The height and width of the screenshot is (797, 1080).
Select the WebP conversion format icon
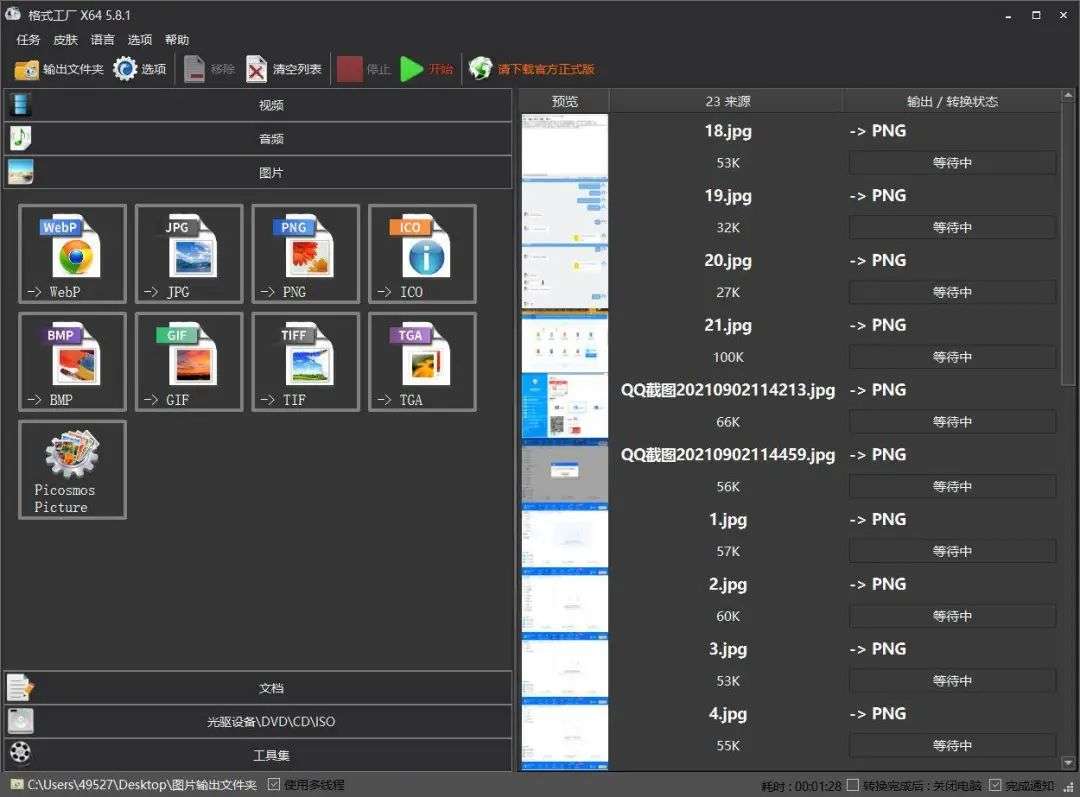pyautogui.click(x=73, y=254)
